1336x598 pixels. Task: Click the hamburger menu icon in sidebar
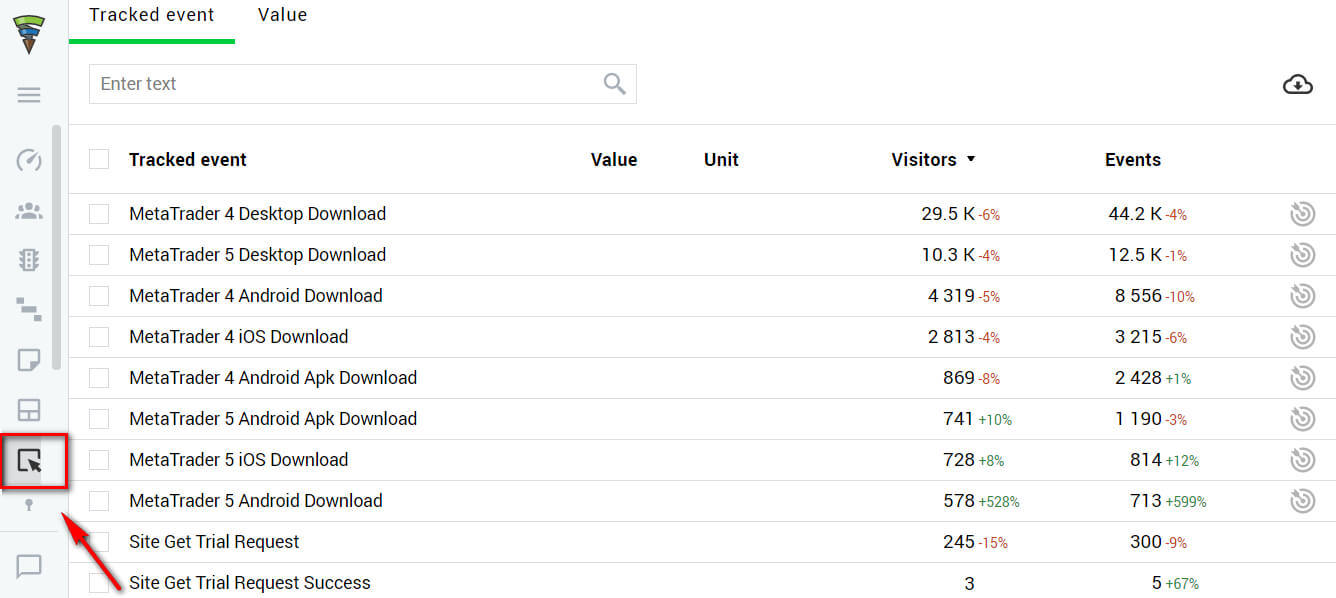(29, 95)
